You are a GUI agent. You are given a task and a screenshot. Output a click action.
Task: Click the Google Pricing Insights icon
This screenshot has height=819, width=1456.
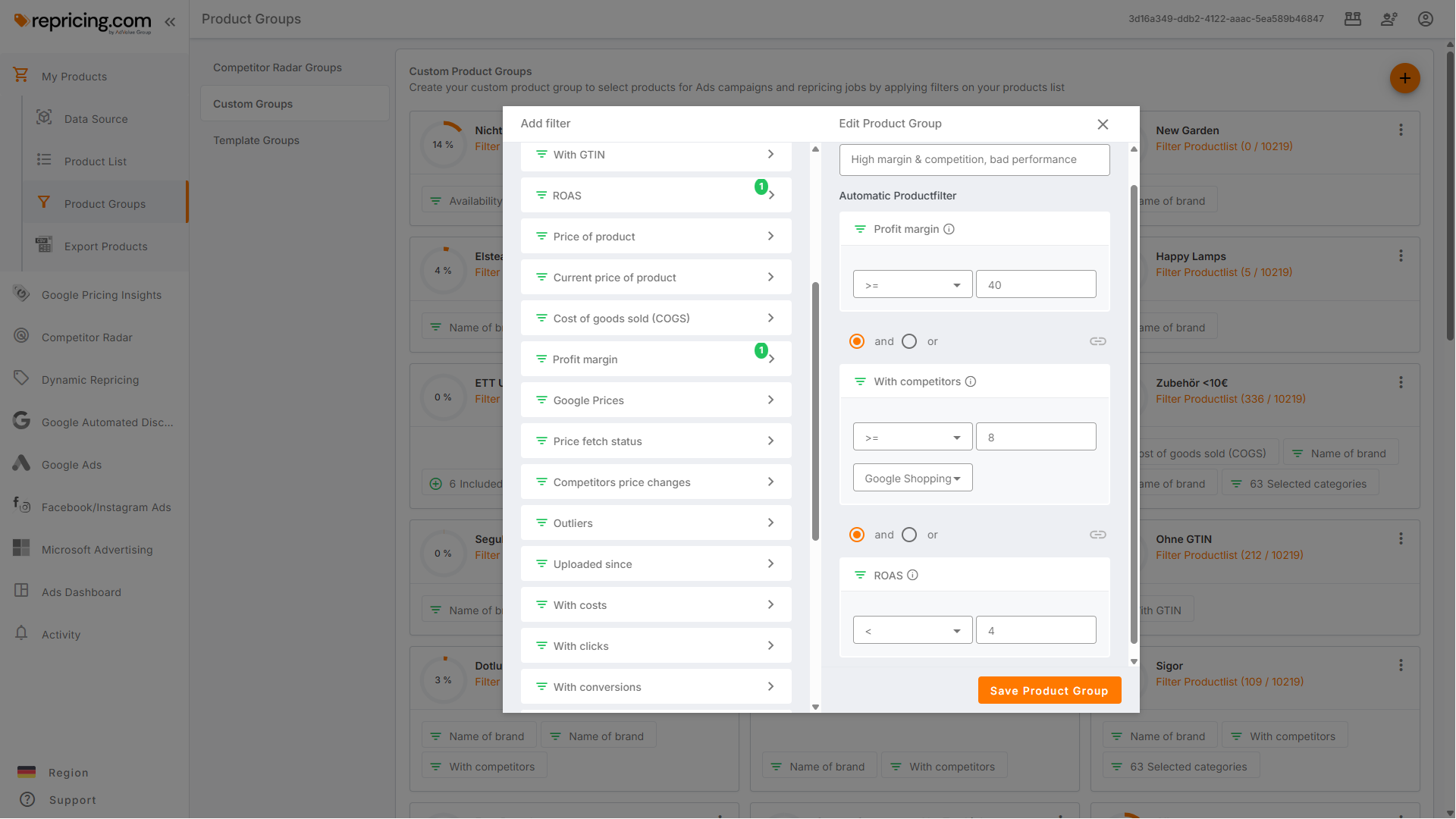[21, 293]
